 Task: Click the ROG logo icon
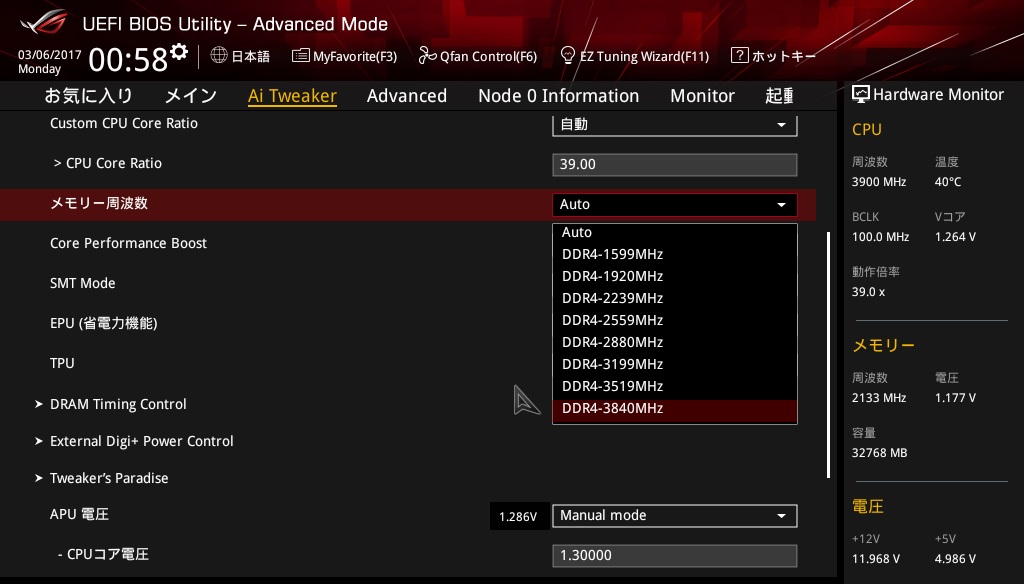[44, 22]
